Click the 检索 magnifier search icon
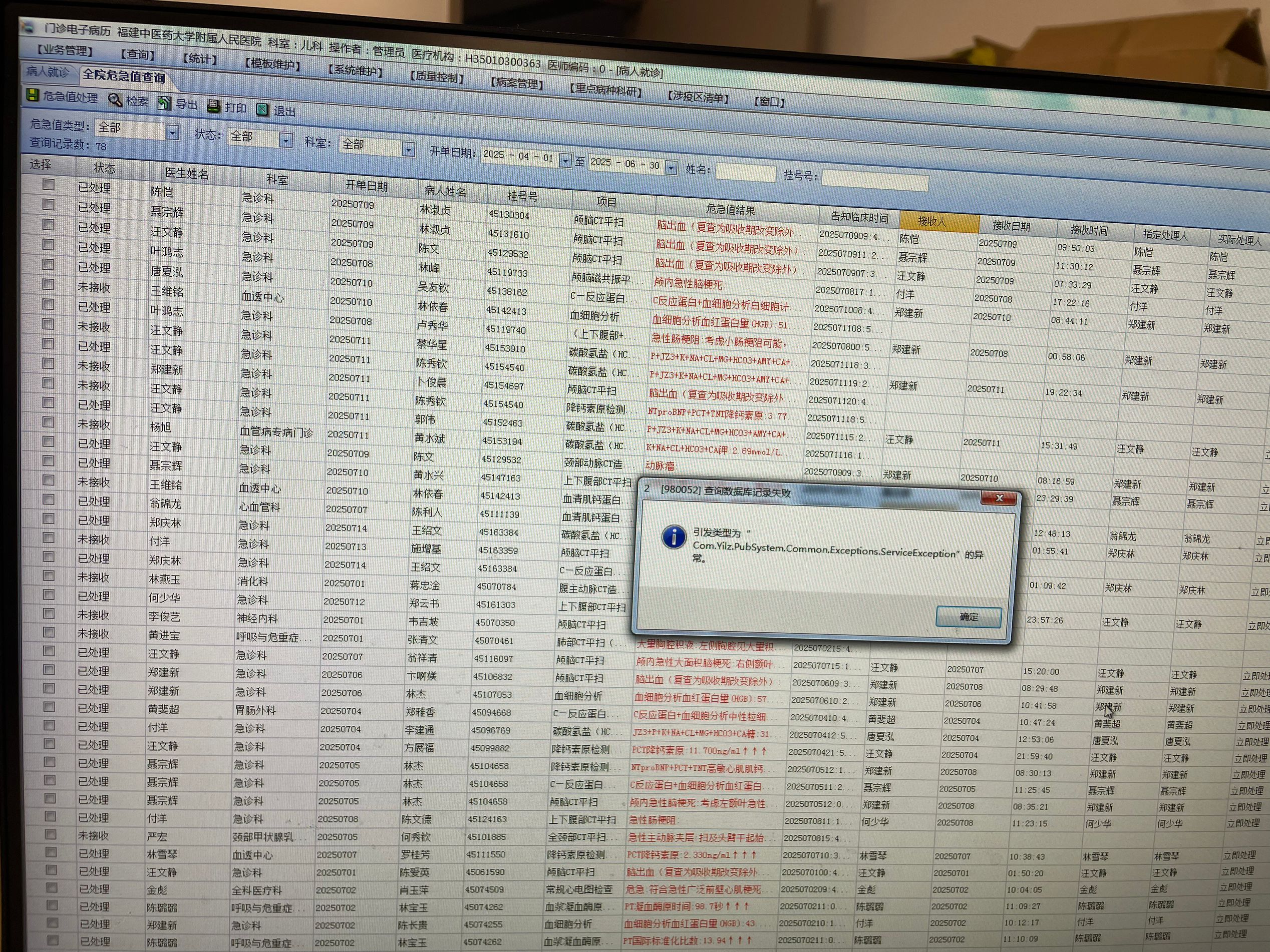 (x=115, y=100)
